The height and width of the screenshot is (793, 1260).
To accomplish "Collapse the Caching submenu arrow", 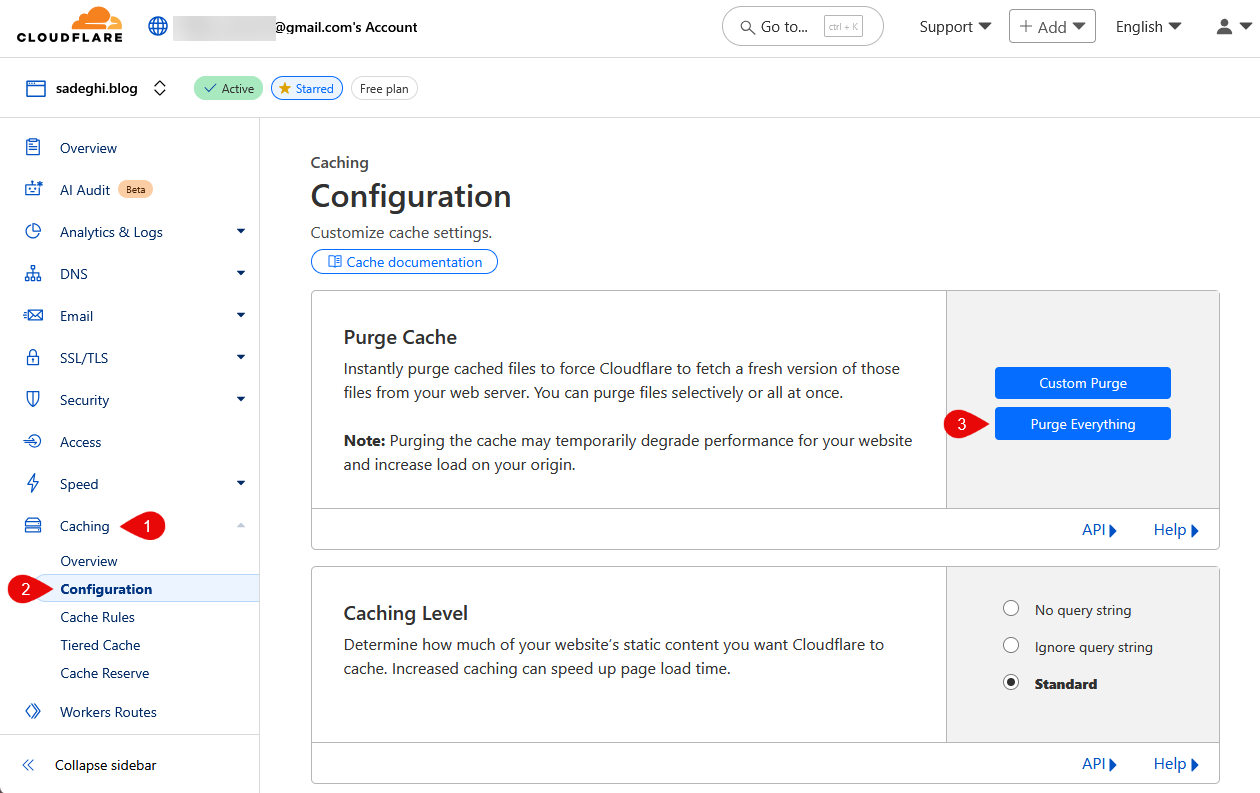I will (240, 525).
